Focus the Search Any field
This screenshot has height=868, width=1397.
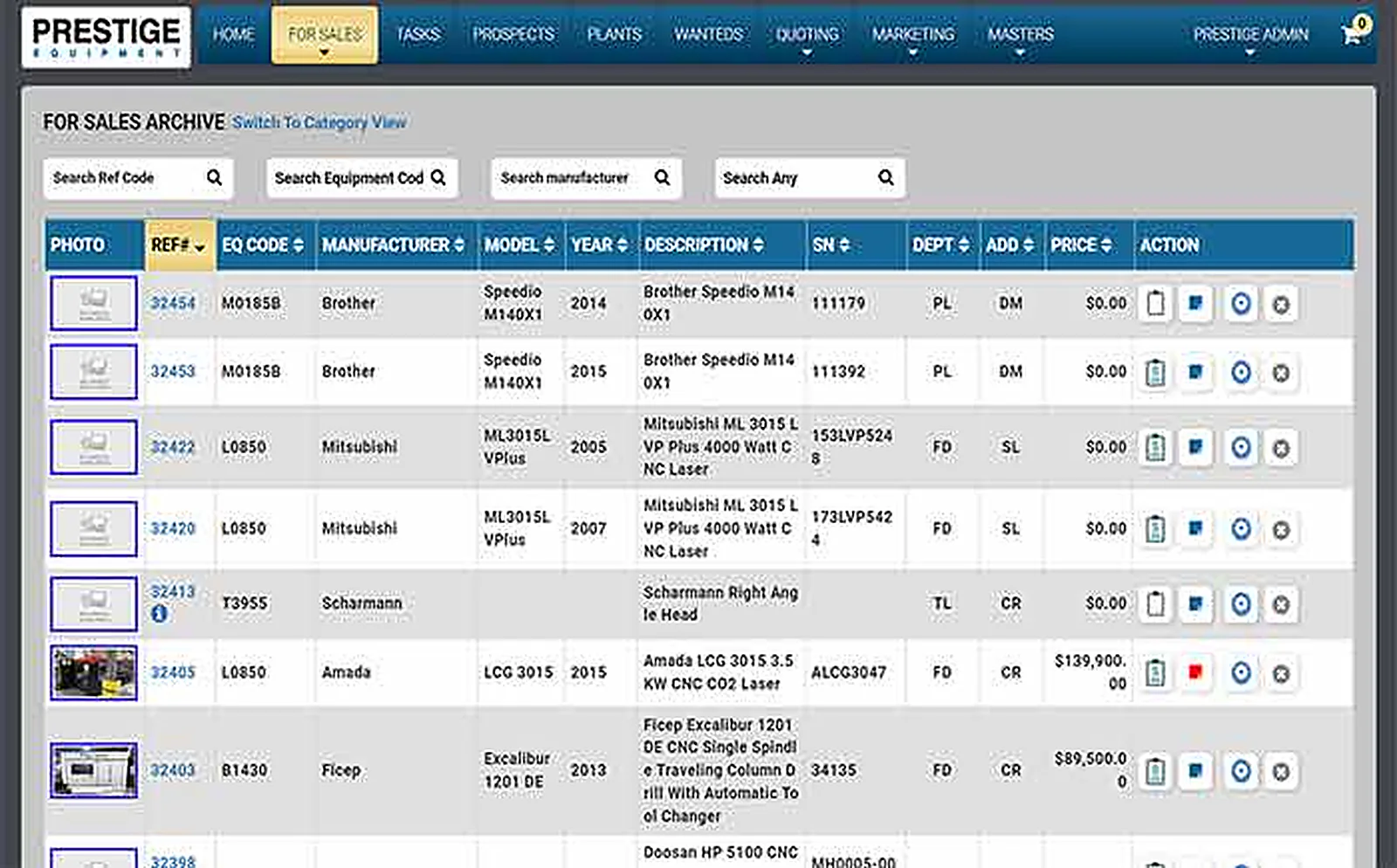coord(809,178)
